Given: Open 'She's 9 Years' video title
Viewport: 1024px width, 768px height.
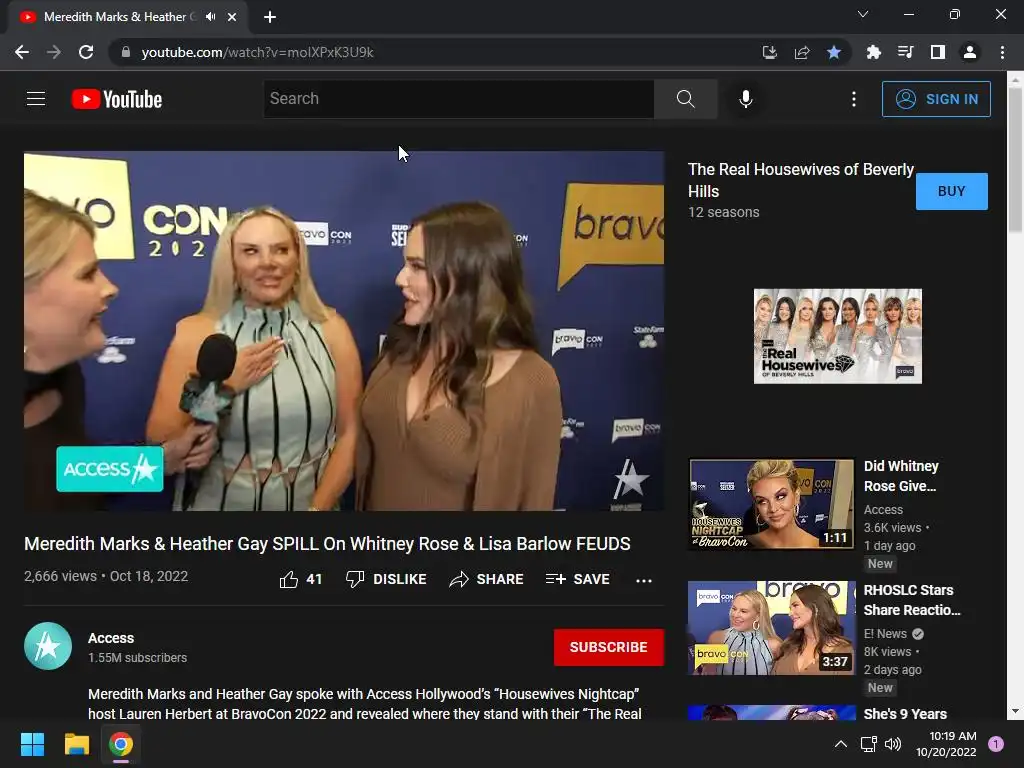Looking at the screenshot, I should (905, 714).
